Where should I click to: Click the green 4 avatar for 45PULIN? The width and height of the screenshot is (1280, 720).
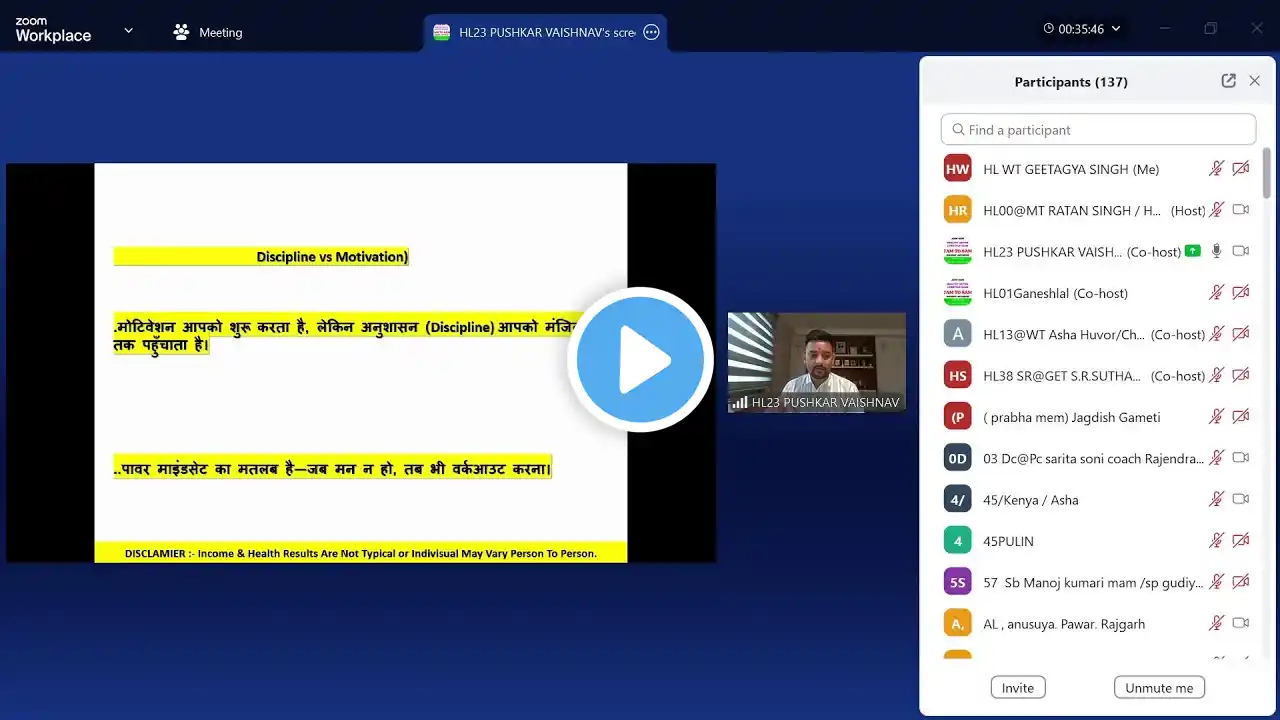[x=957, y=541]
